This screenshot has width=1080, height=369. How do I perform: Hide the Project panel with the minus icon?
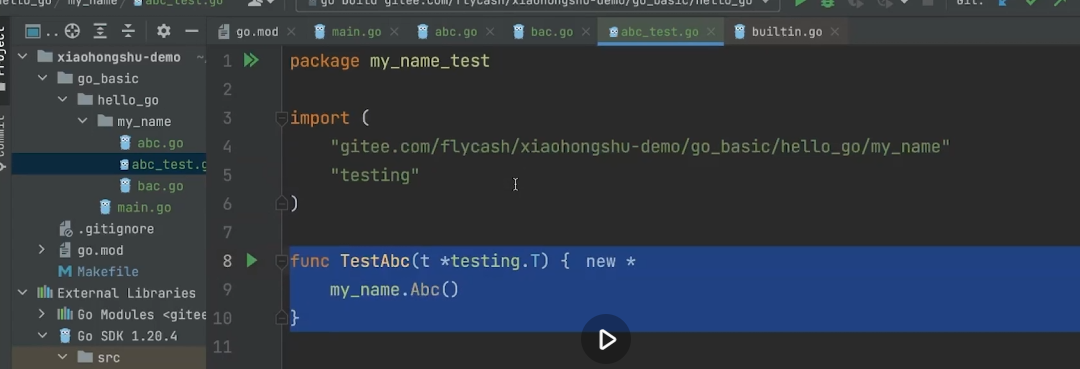tap(191, 31)
